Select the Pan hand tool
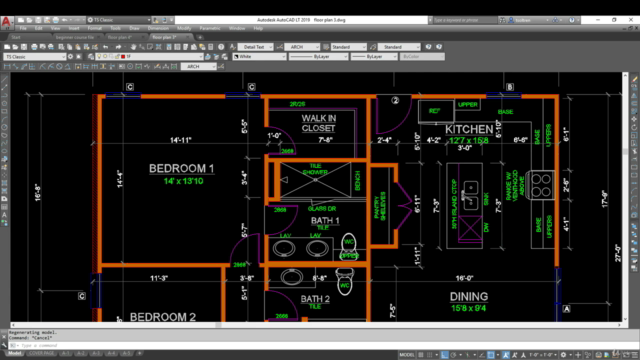The height and width of the screenshot is (360, 640). (x=133, y=47)
